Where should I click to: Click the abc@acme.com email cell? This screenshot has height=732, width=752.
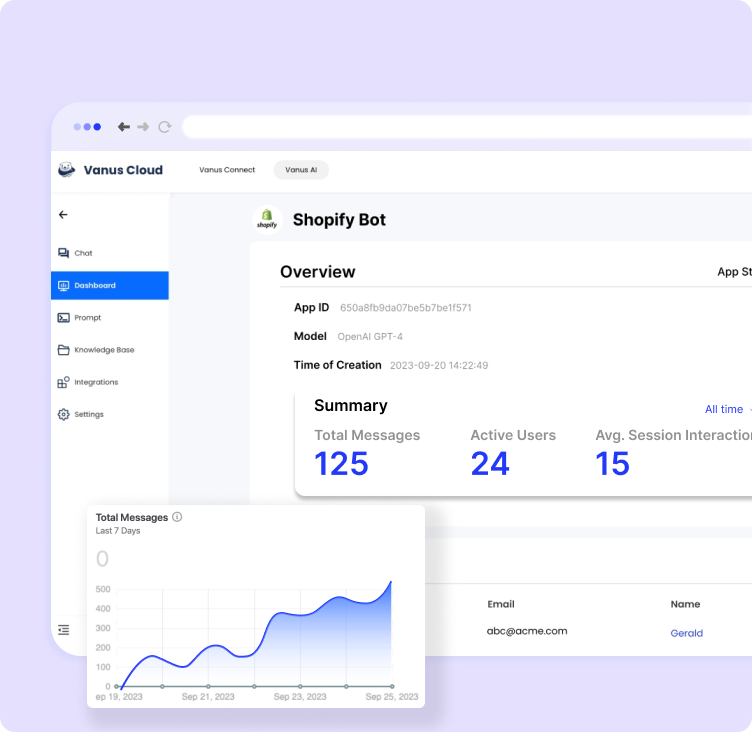click(527, 631)
